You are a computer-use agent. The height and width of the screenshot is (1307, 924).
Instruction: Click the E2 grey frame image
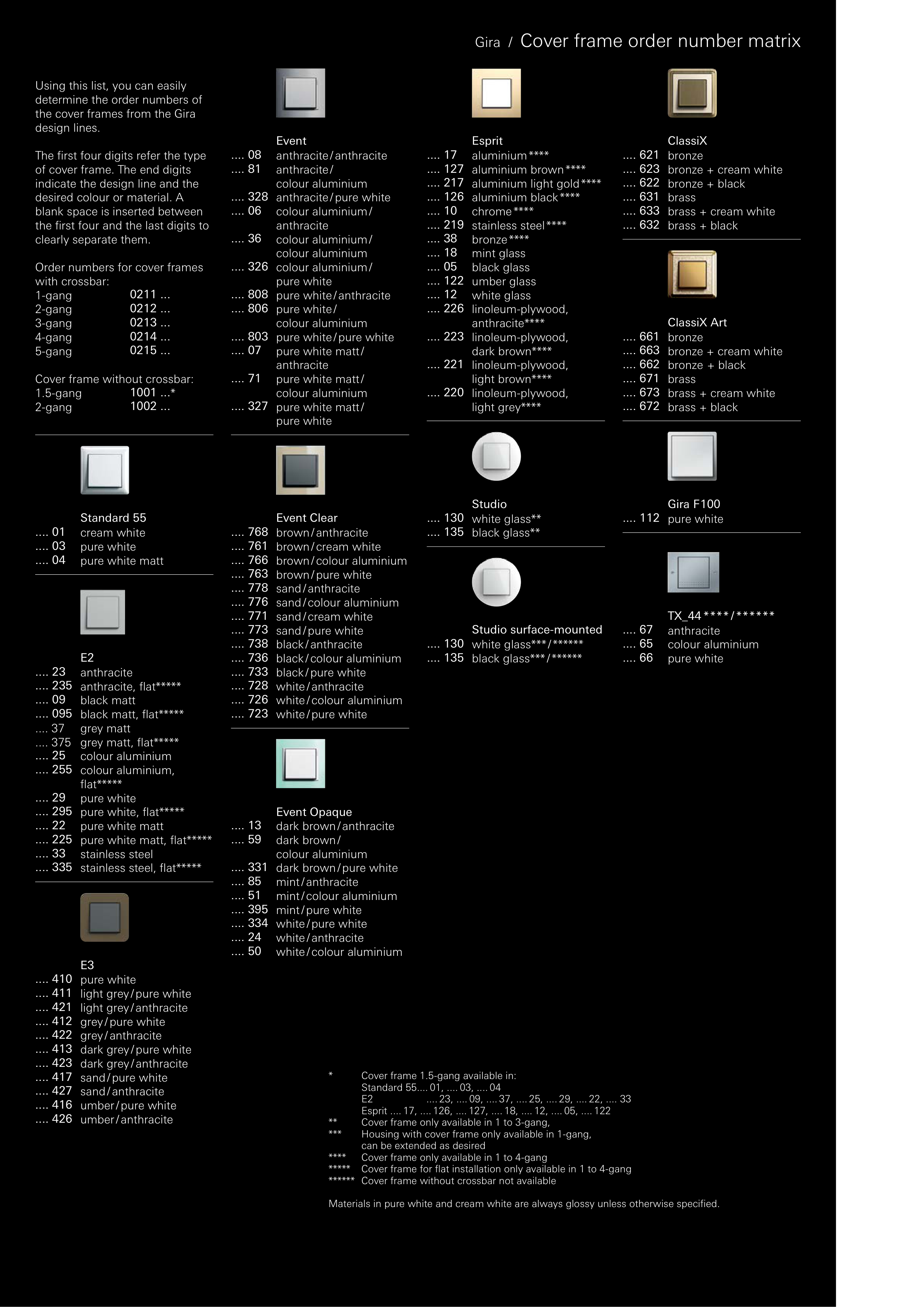coord(103,612)
